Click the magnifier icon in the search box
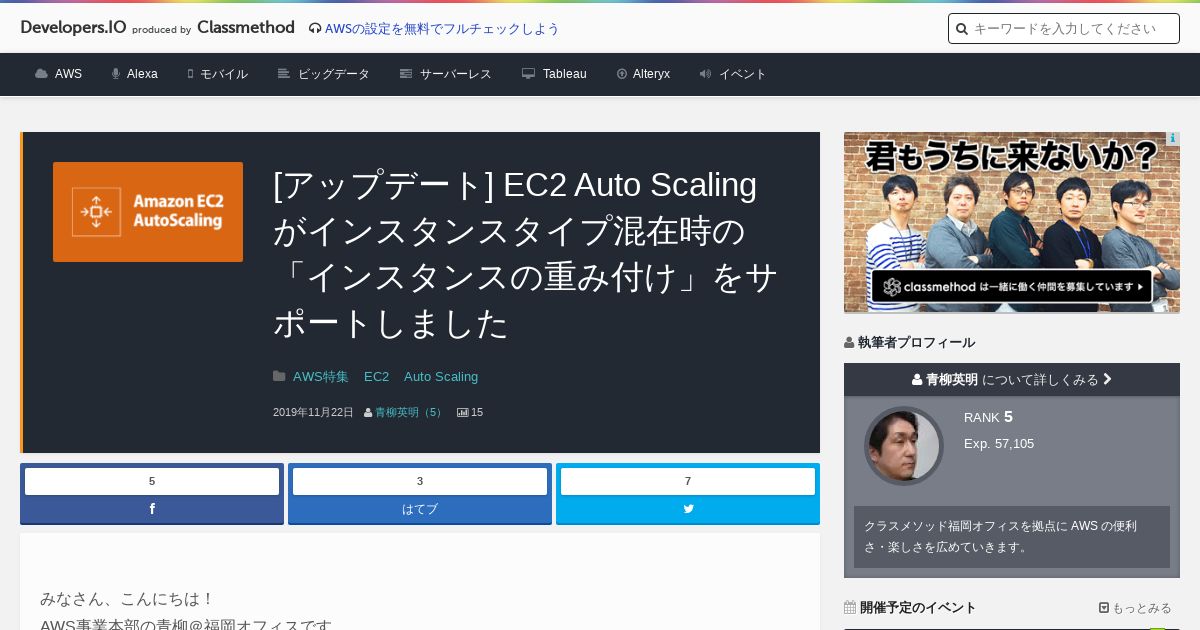The height and width of the screenshot is (630, 1200). 962,29
